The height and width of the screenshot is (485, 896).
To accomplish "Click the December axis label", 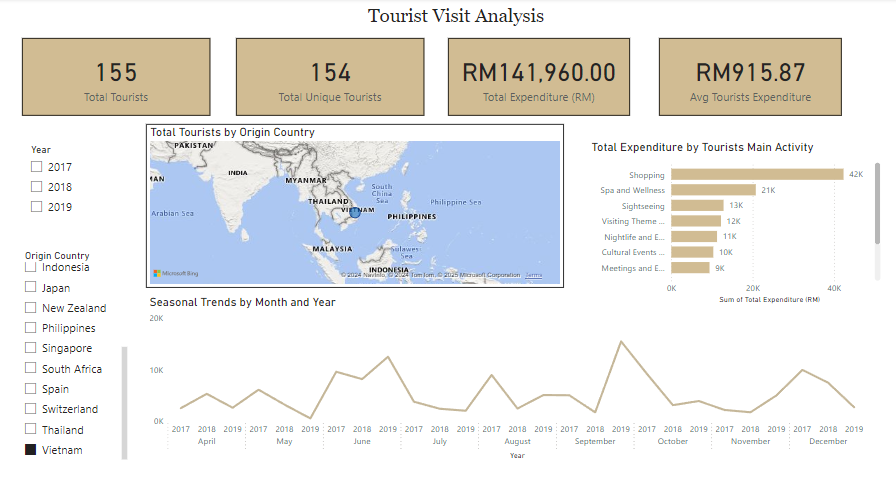I will coord(828,441).
